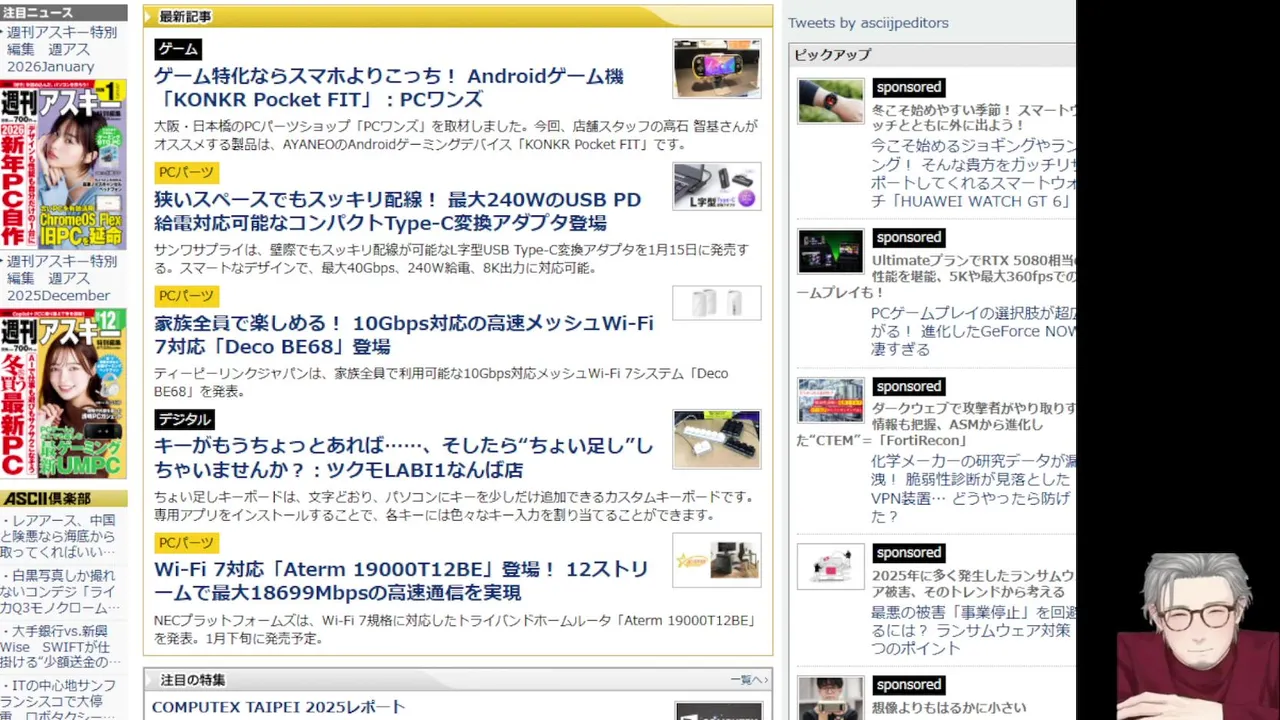Click the ASCII倶楽部 section header

pos(63,498)
